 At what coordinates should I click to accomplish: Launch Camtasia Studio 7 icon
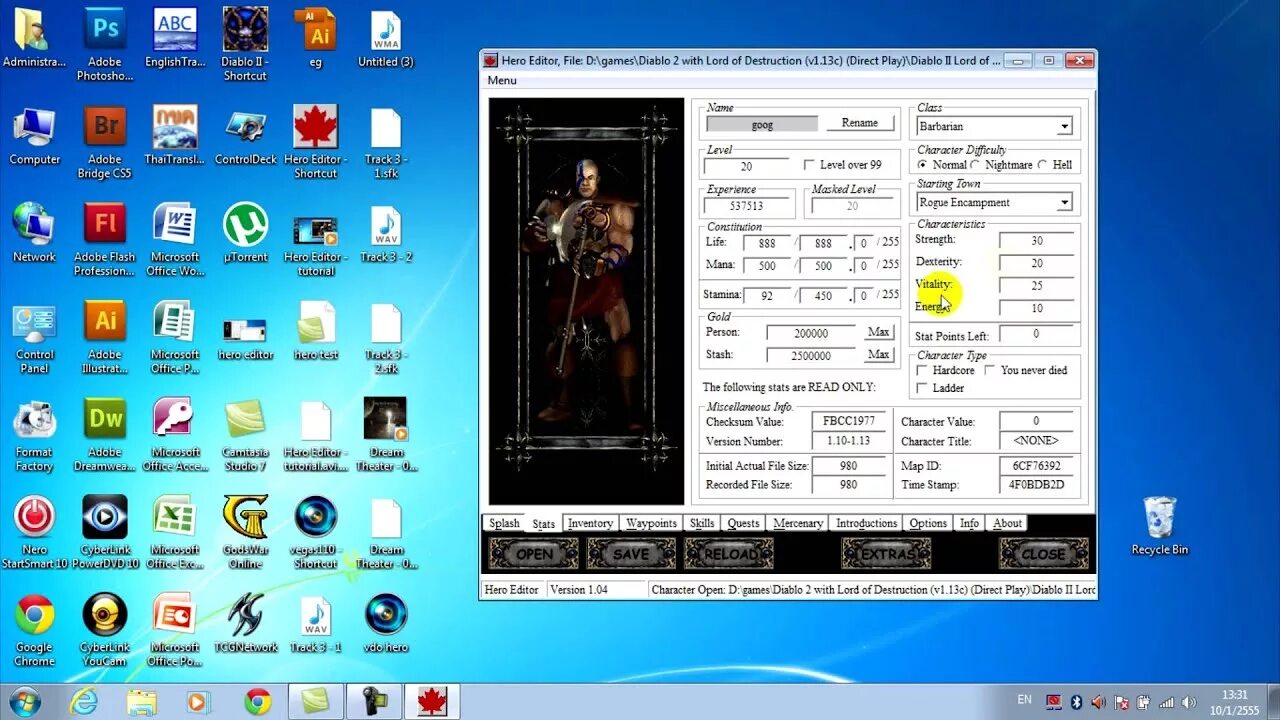[x=245, y=435]
